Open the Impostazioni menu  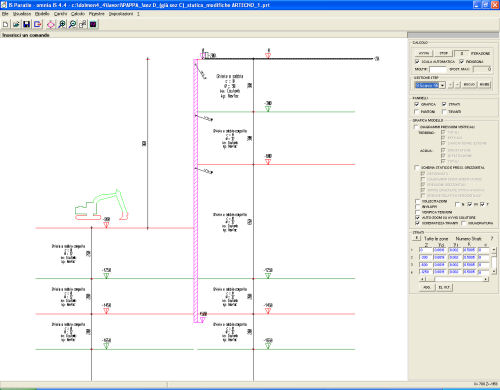click(x=121, y=14)
